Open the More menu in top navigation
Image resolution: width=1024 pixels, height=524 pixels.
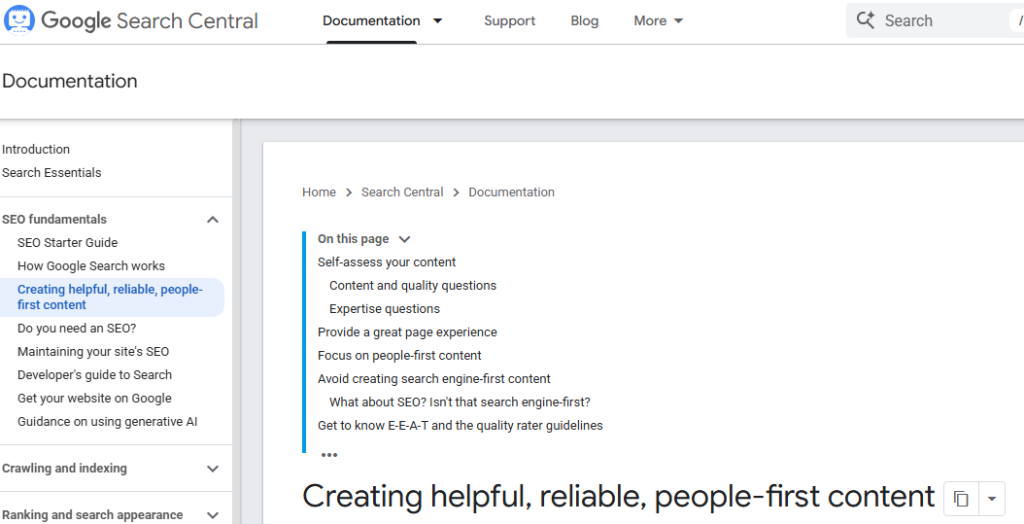(658, 21)
